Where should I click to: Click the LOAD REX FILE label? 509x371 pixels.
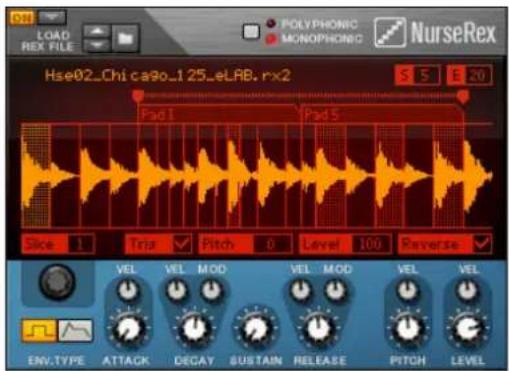coord(47,41)
